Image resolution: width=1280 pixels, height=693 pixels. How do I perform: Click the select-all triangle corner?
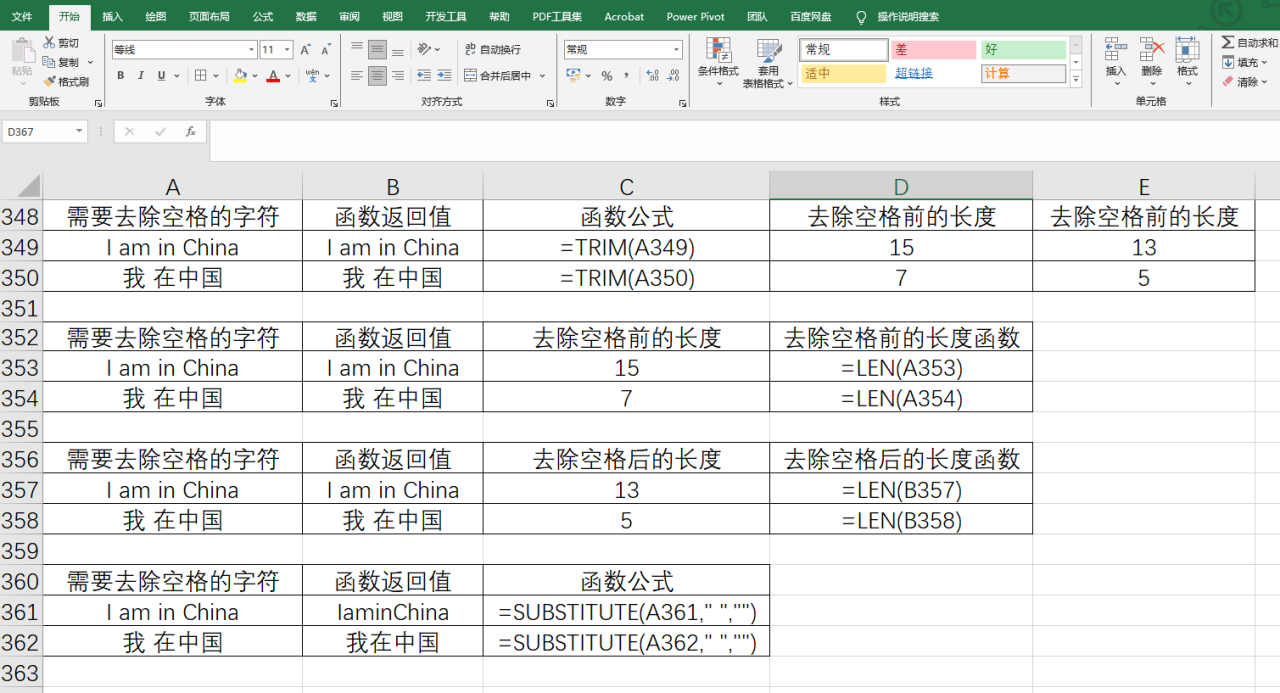(x=28, y=186)
